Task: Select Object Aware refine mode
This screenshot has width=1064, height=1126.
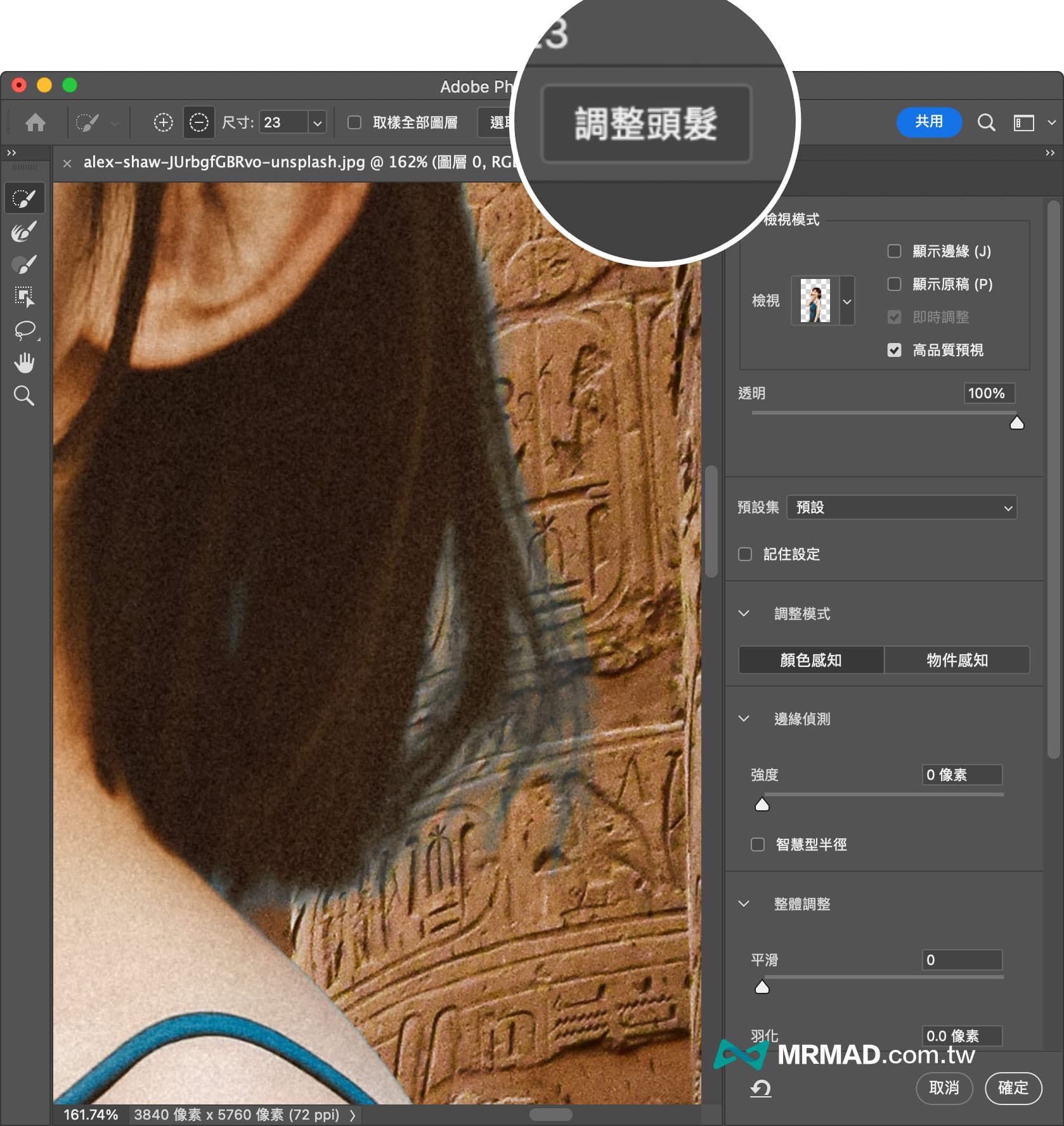Action: 957,660
